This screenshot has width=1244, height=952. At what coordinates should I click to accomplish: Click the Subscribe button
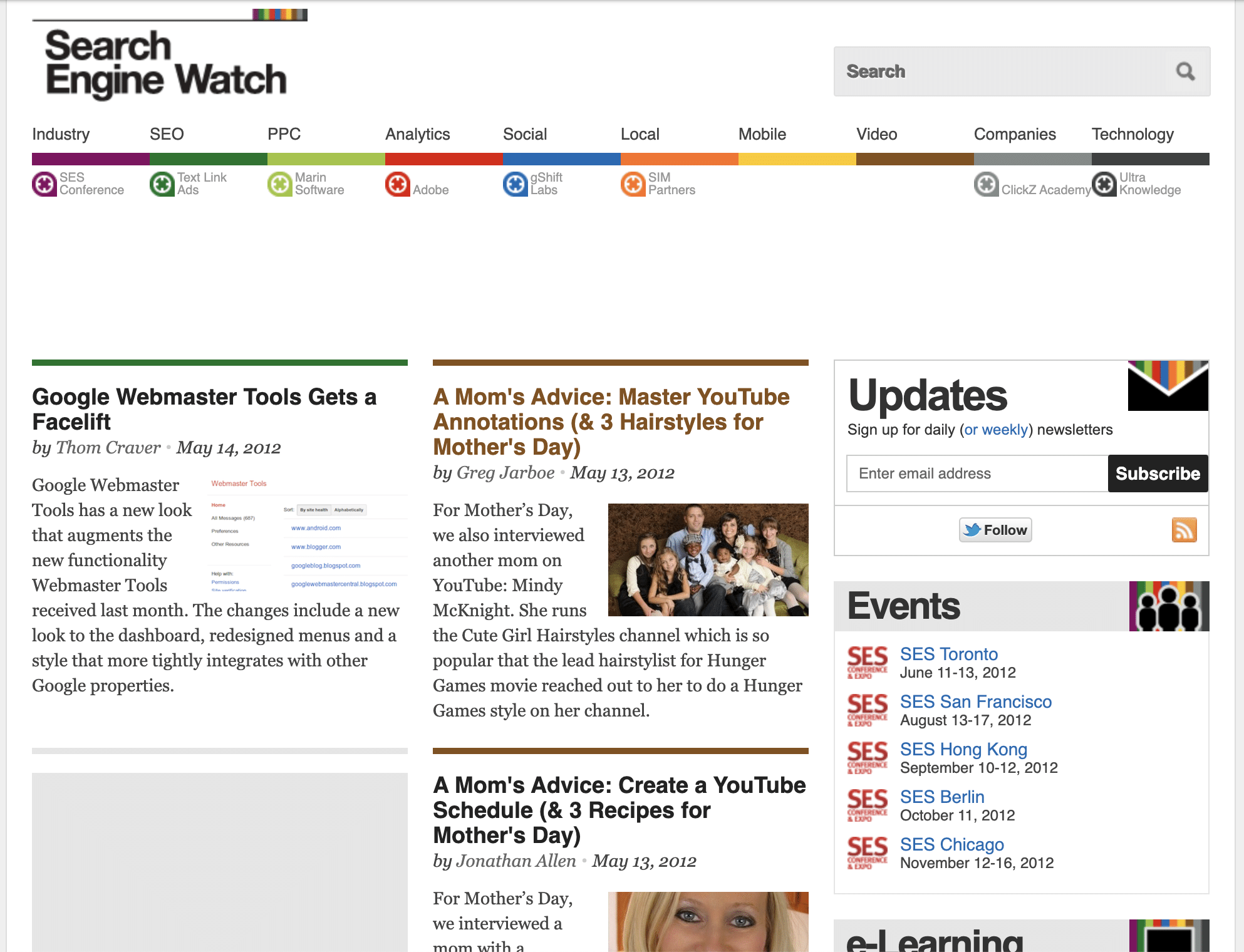(1158, 473)
